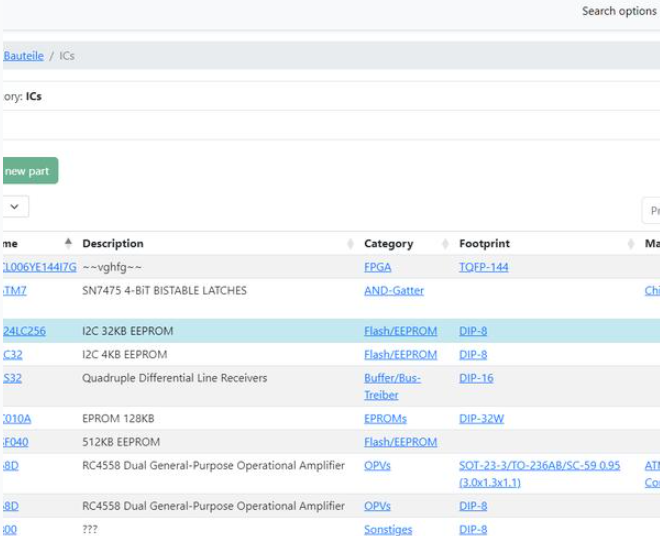Open FPGA category link

tap(378, 267)
